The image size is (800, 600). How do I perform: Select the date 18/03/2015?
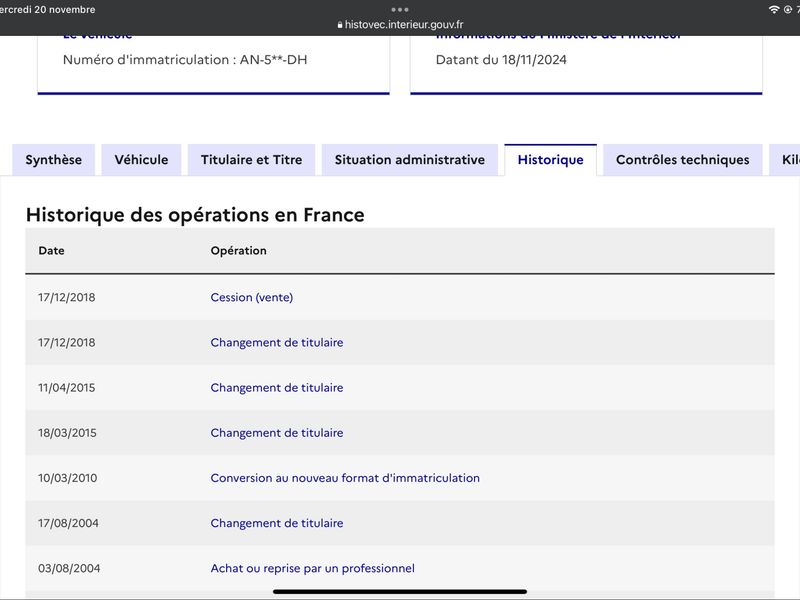coord(67,433)
